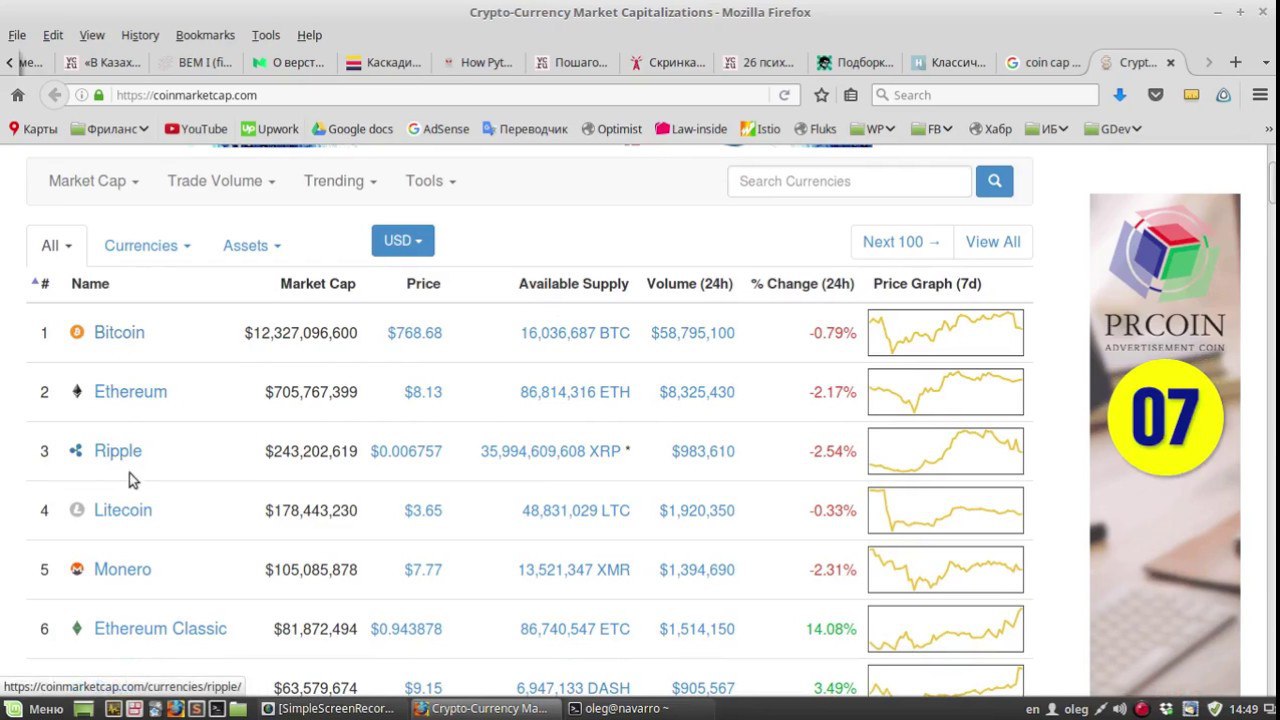Viewport: 1280px width, 720px height.
Task: Click in the Search Currencies field
Action: coord(849,181)
